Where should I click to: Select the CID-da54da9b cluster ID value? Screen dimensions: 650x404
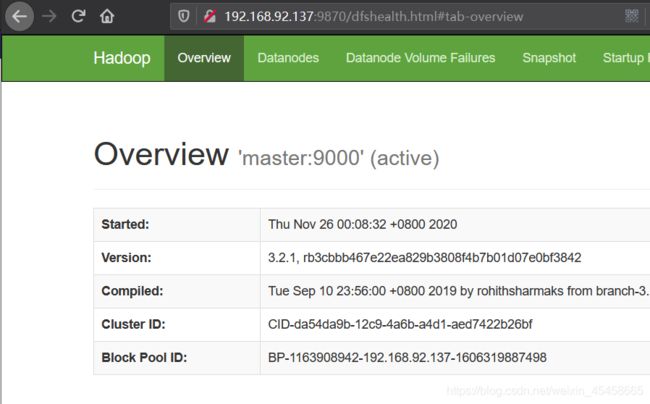[400, 324]
